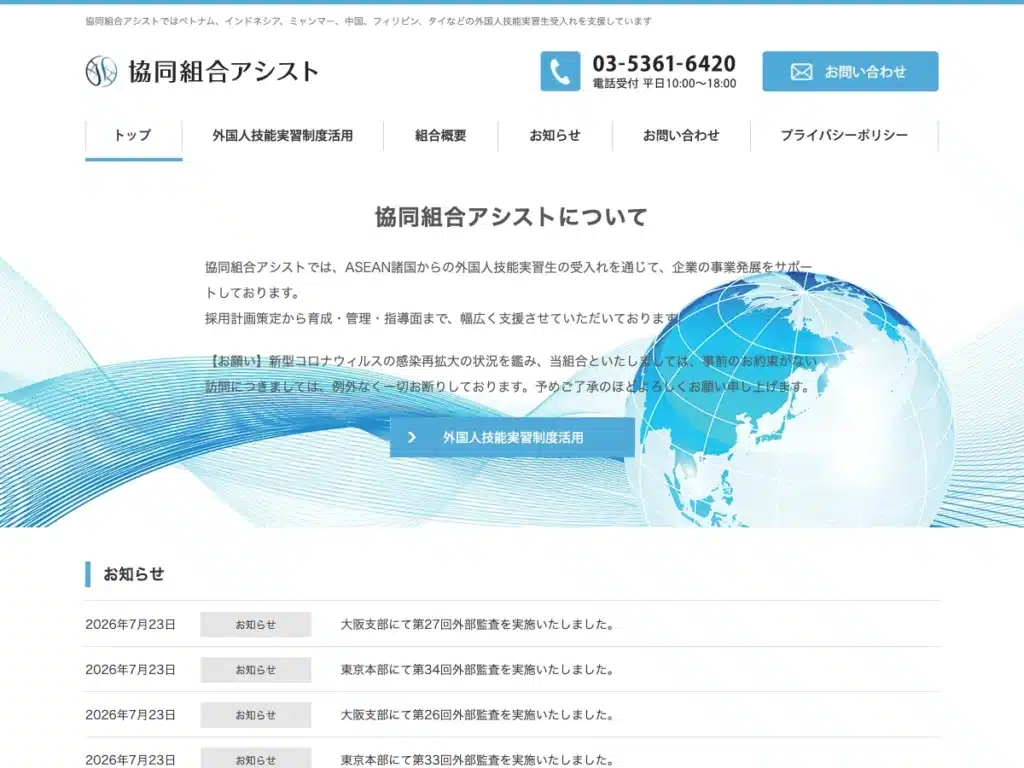Open プライバシーポリシー menu item

[x=844, y=136]
